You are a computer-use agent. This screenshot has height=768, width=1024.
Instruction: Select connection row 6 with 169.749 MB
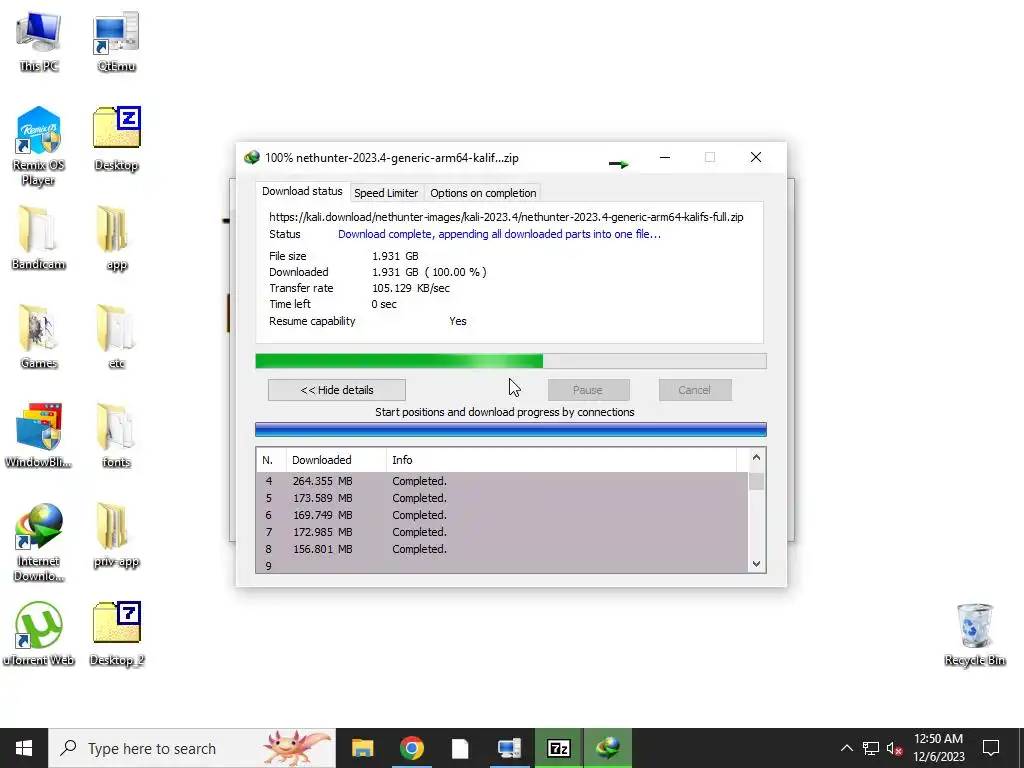[502, 515]
